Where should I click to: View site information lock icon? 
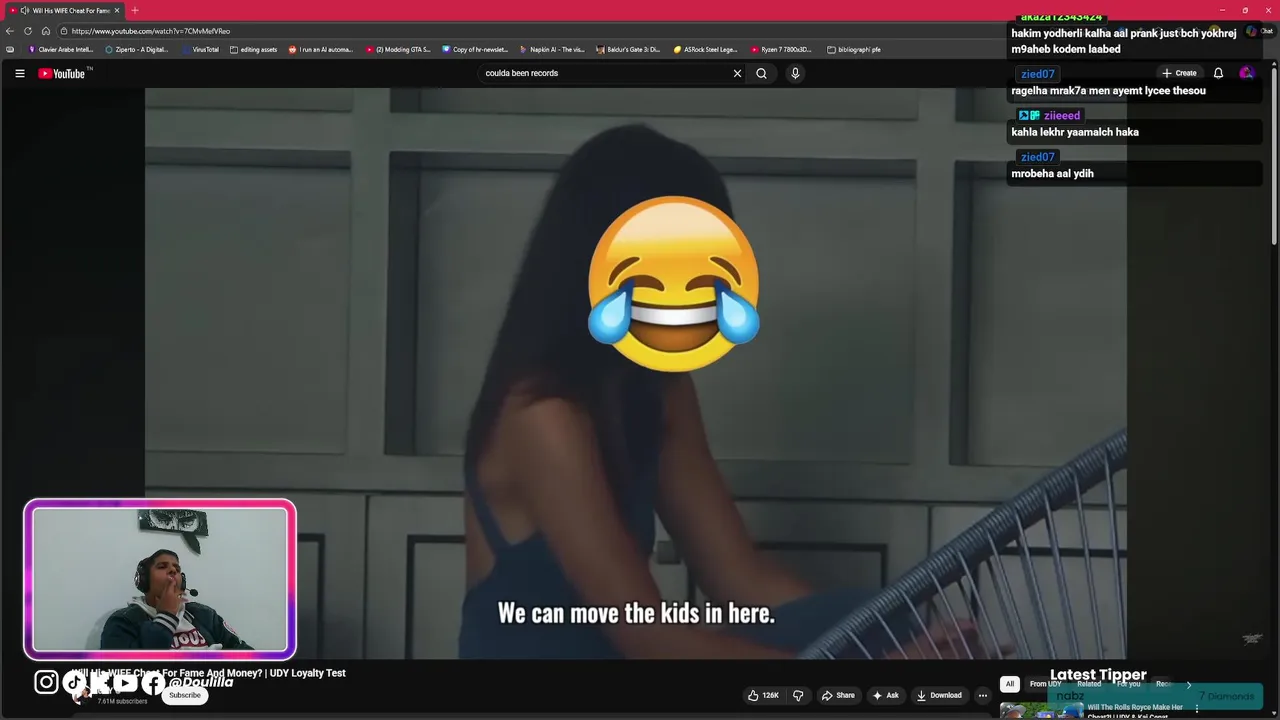(x=64, y=31)
